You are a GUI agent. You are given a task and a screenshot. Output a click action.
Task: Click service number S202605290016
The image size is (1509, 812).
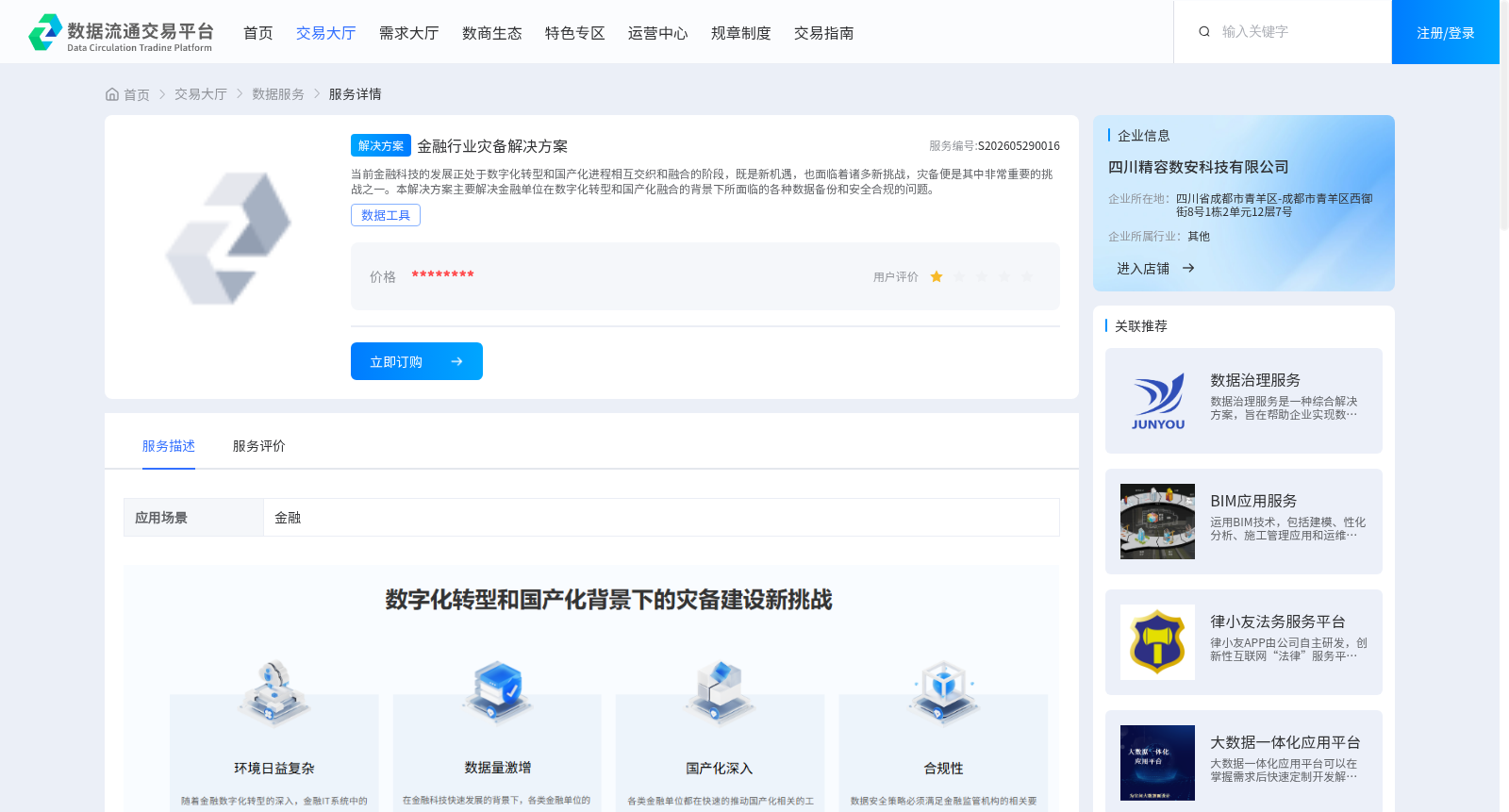1019,145
